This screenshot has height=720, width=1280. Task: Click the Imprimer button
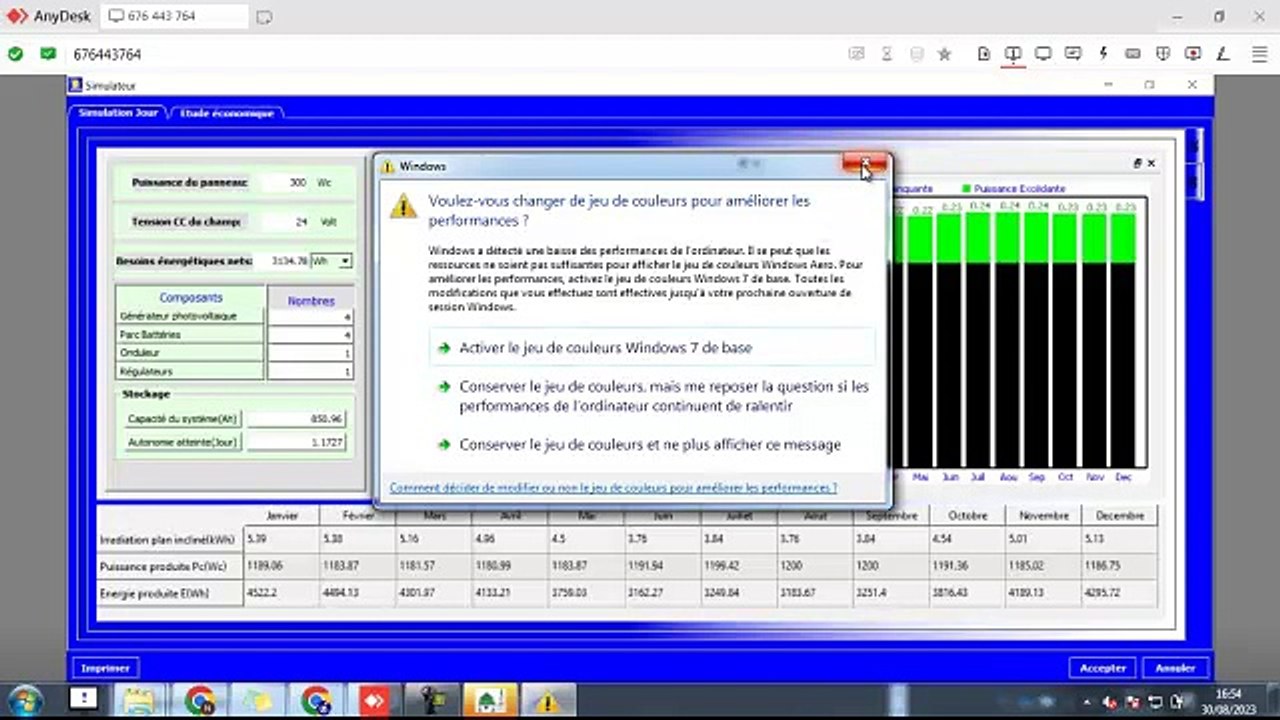(105, 668)
